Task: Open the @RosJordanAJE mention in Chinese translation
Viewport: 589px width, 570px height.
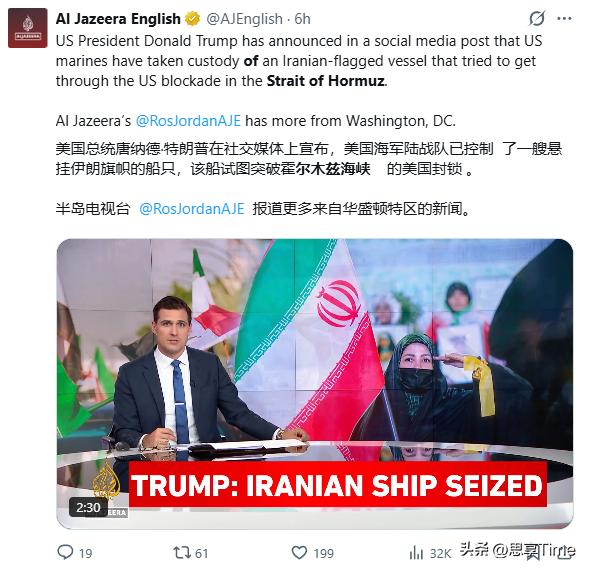Action: 192,209
